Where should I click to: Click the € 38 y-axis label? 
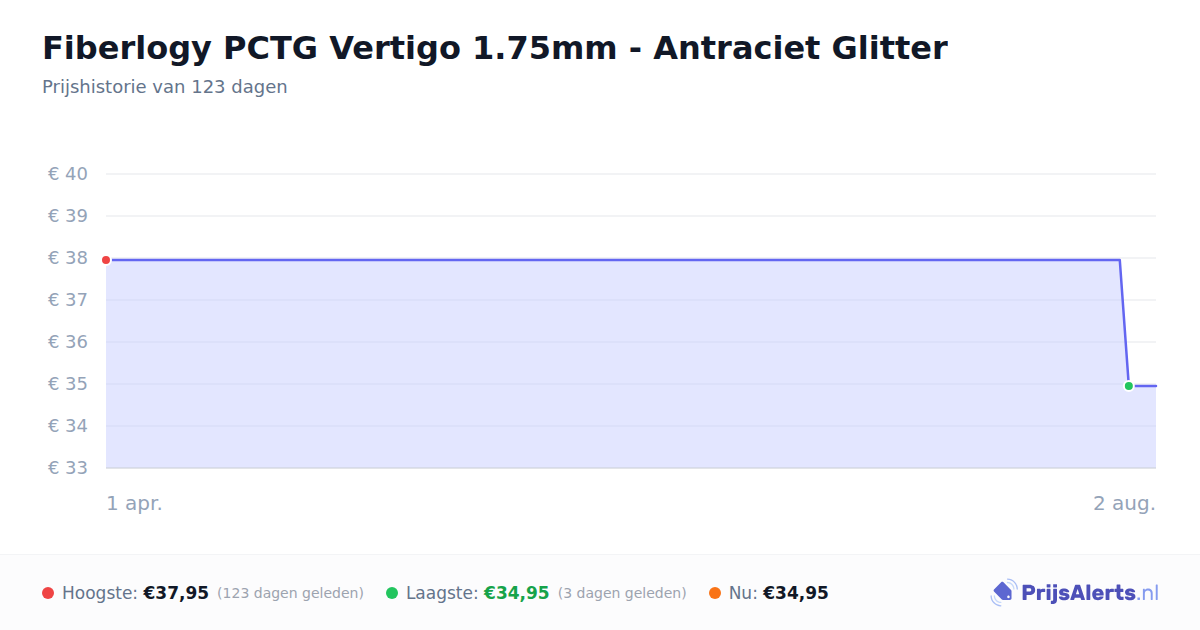coord(68,258)
